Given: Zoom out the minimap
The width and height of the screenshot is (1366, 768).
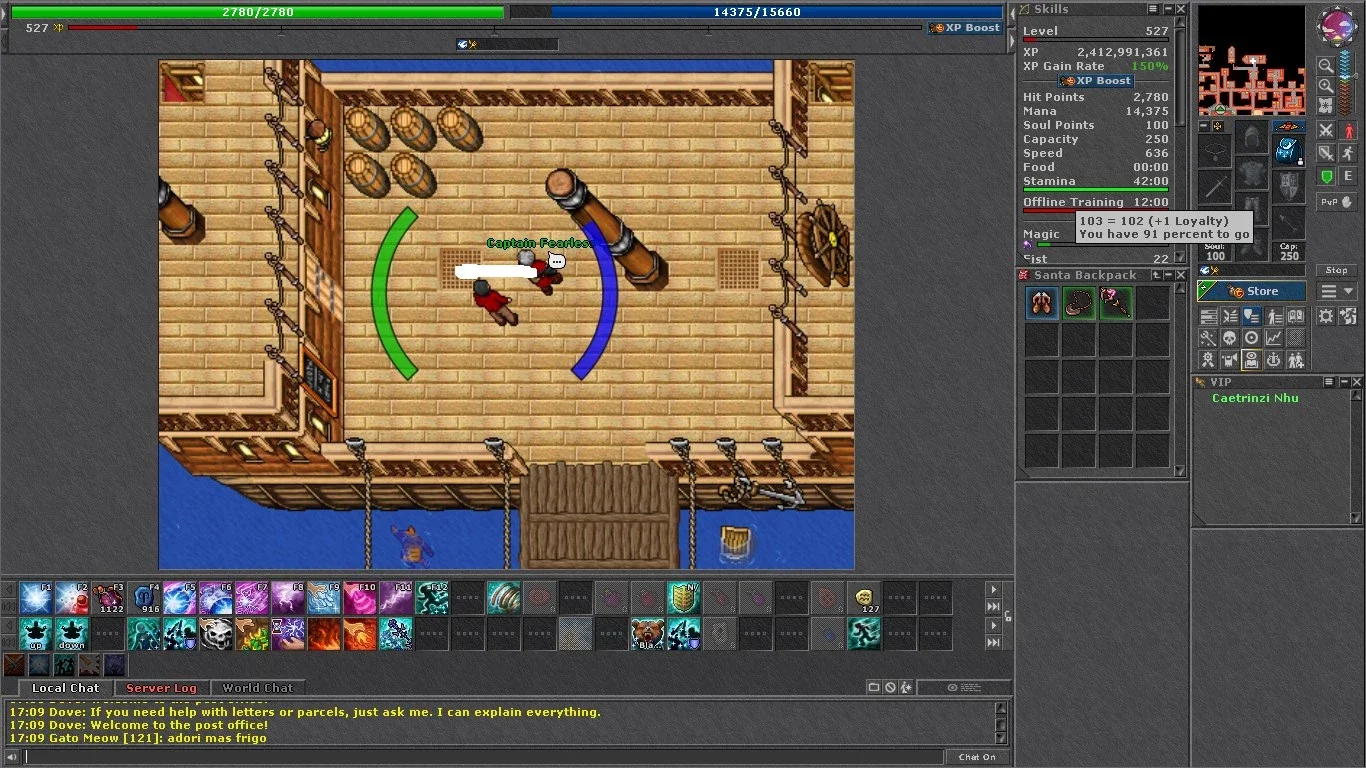Looking at the screenshot, I should 1324,64.
